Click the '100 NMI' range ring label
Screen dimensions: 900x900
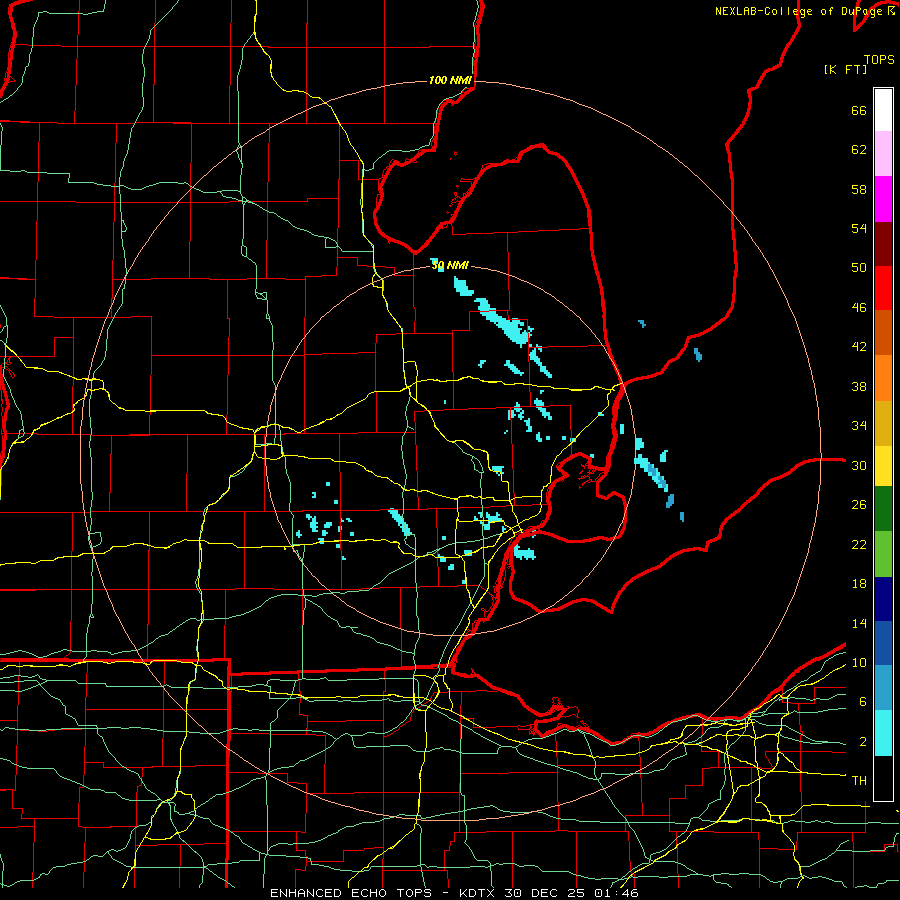[450, 80]
